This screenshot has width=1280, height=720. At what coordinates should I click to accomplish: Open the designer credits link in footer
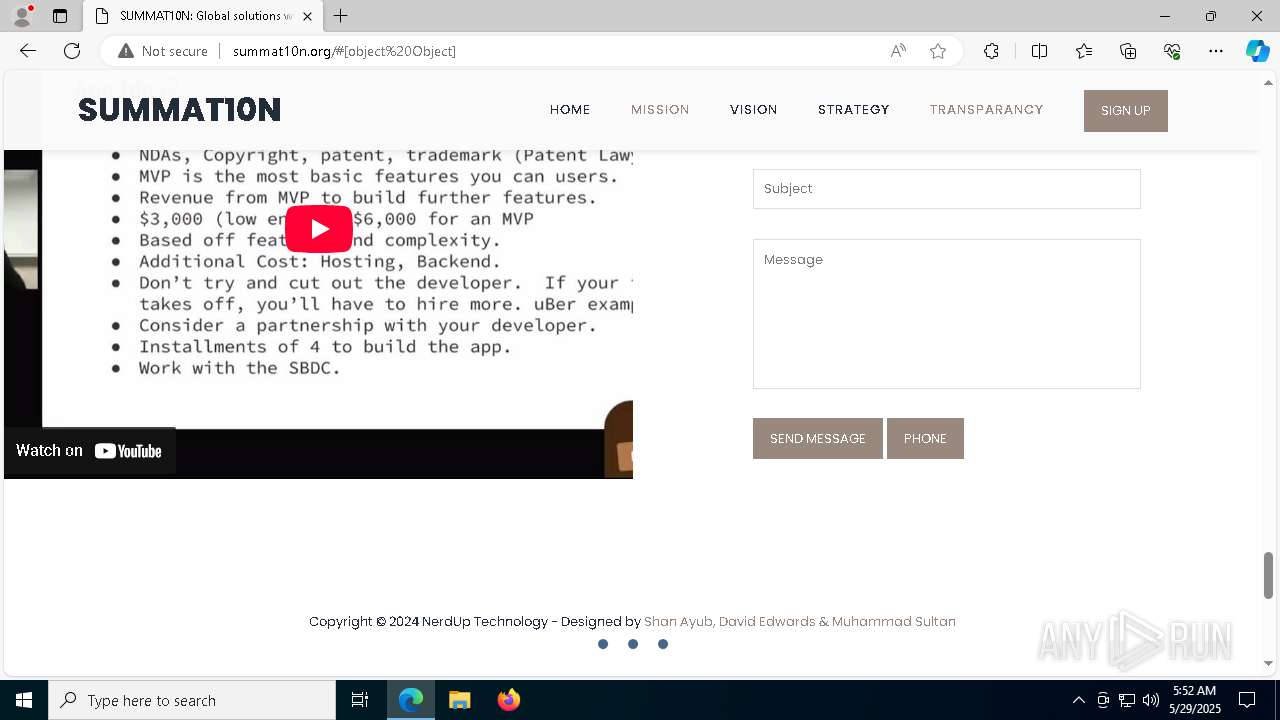tap(800, 621)
